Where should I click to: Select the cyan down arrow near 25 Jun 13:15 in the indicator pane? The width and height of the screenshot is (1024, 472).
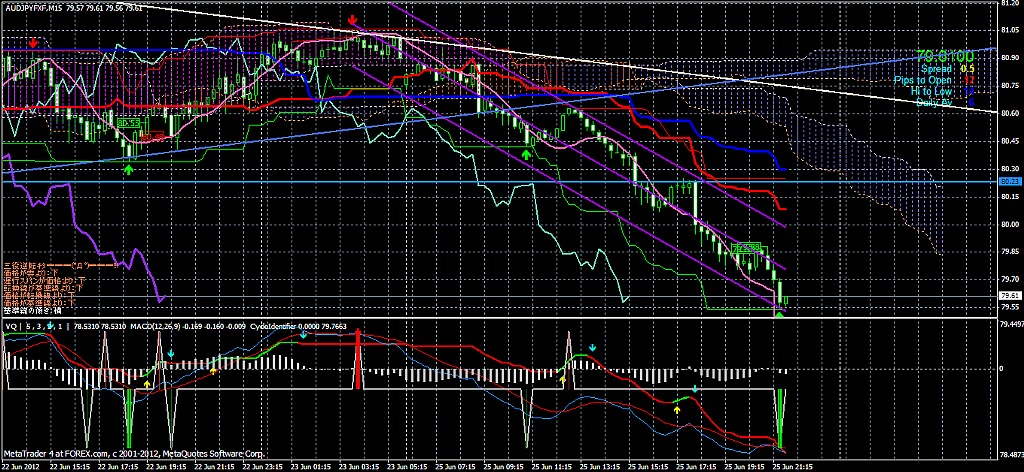click(x=592, y=347)
